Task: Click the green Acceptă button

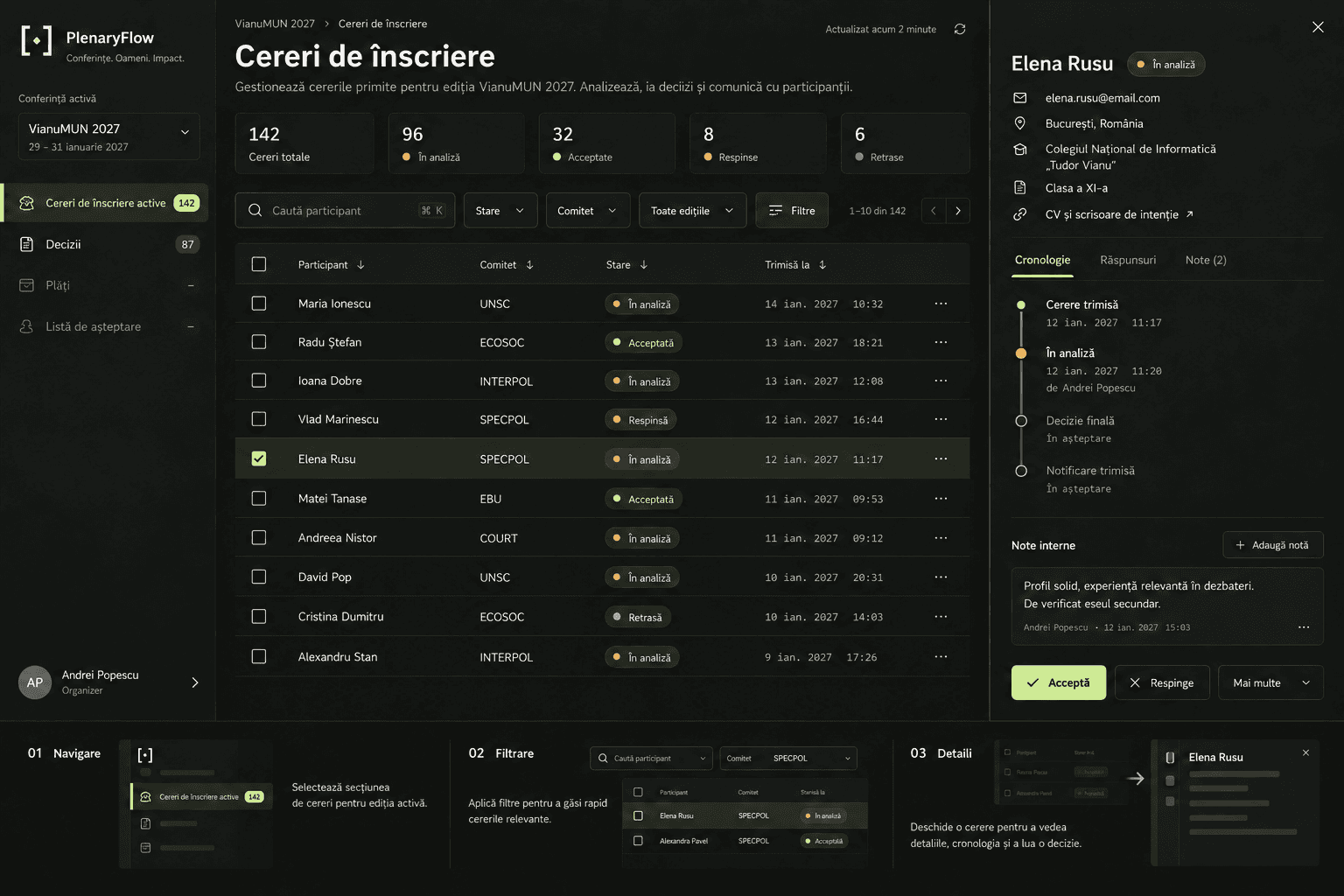Action: point(1059,682)
